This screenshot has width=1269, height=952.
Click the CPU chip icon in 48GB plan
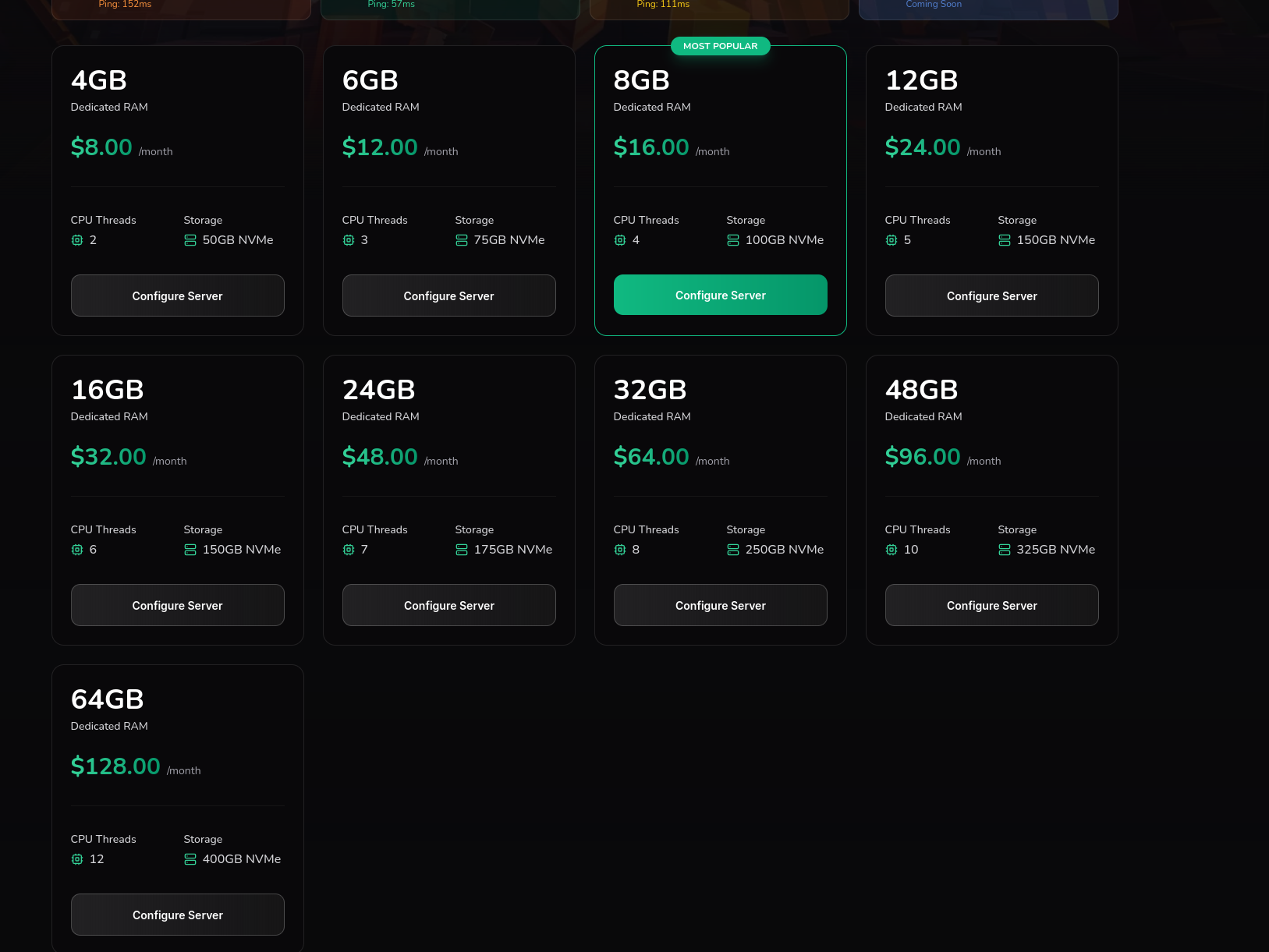pyautogui.click(x=891, y=550)
